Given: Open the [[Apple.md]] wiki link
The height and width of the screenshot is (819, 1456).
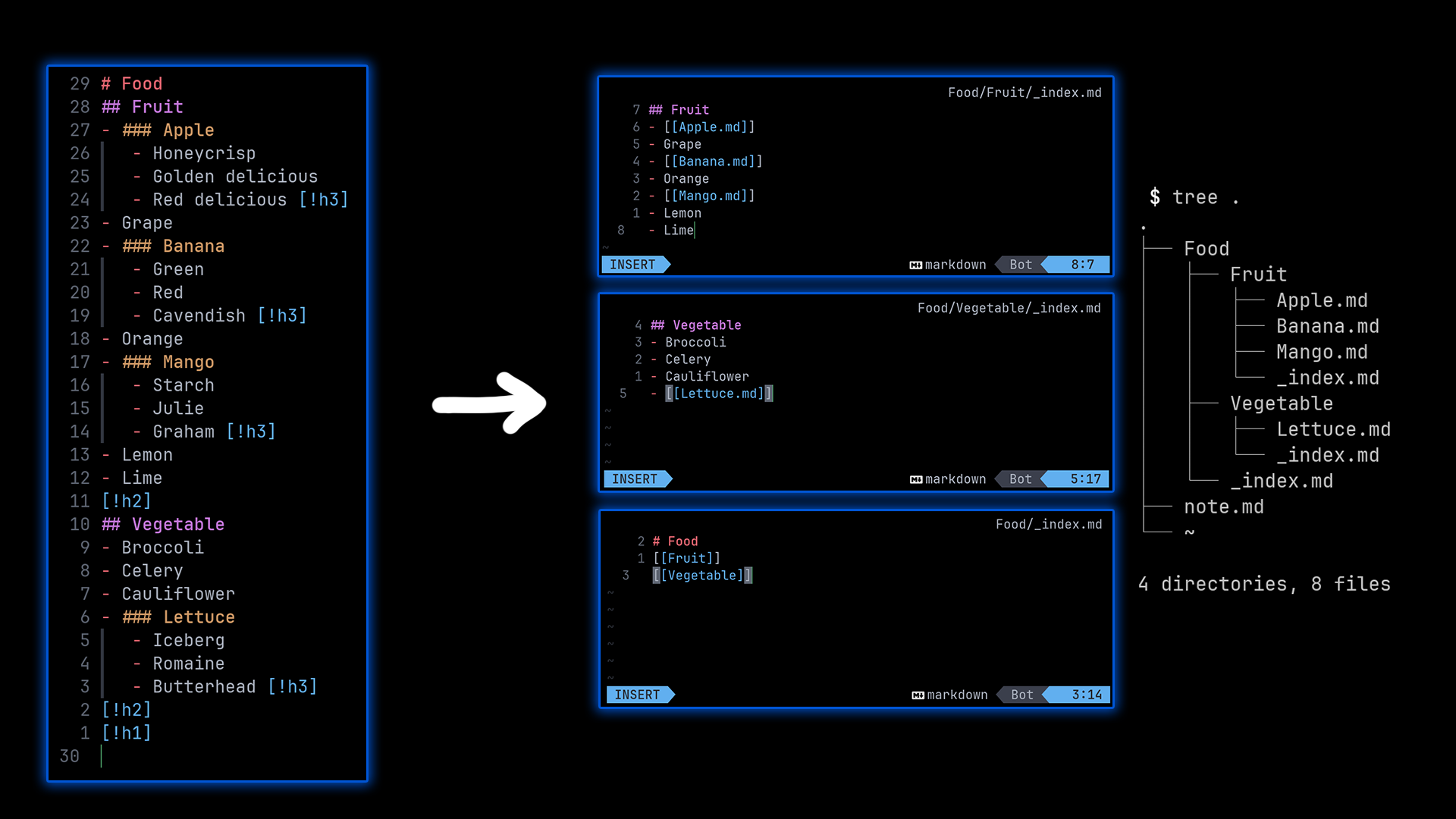Looking at the screenshot, I should tap(709, 127).
